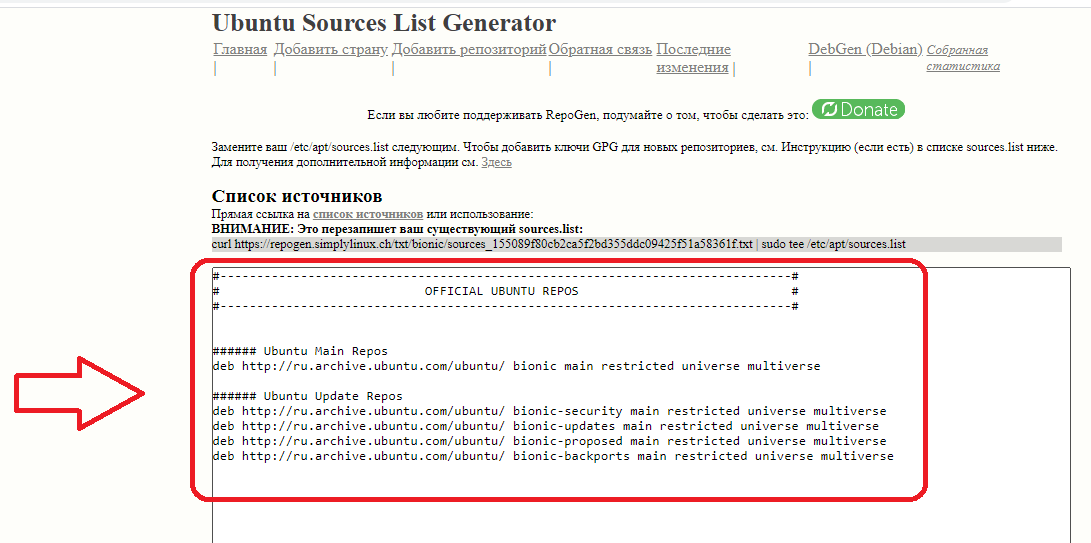Click the bionic-backports deb line
The height and width of the screenshot is (543, 1091).
(553, 457)
